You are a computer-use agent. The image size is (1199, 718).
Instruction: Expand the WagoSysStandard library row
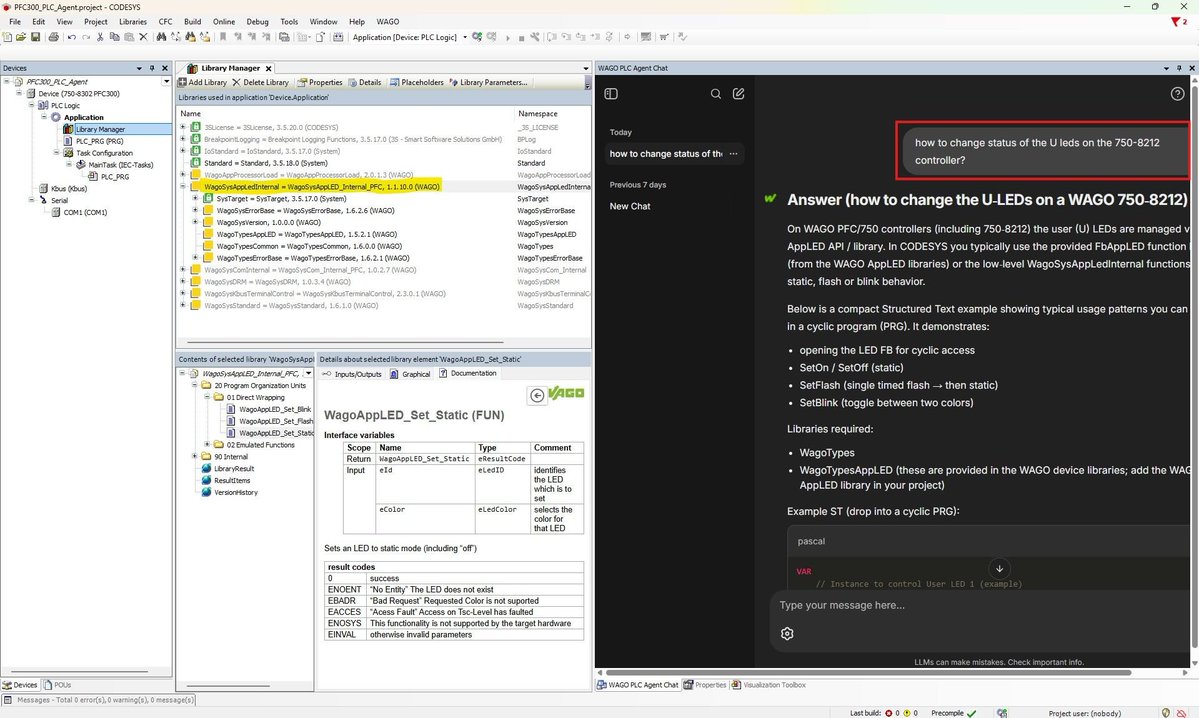[x=183, y=305]
